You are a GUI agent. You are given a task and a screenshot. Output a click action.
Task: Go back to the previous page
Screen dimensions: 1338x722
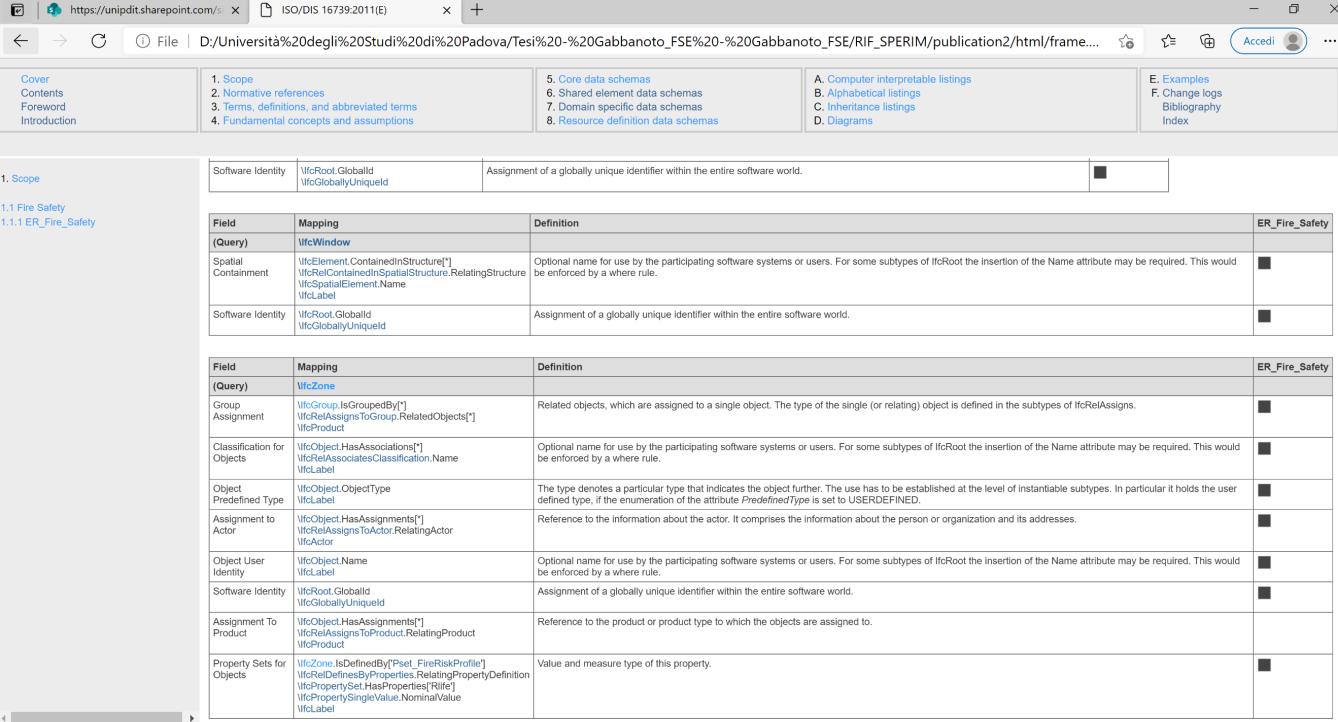click(x=21, y=42)
